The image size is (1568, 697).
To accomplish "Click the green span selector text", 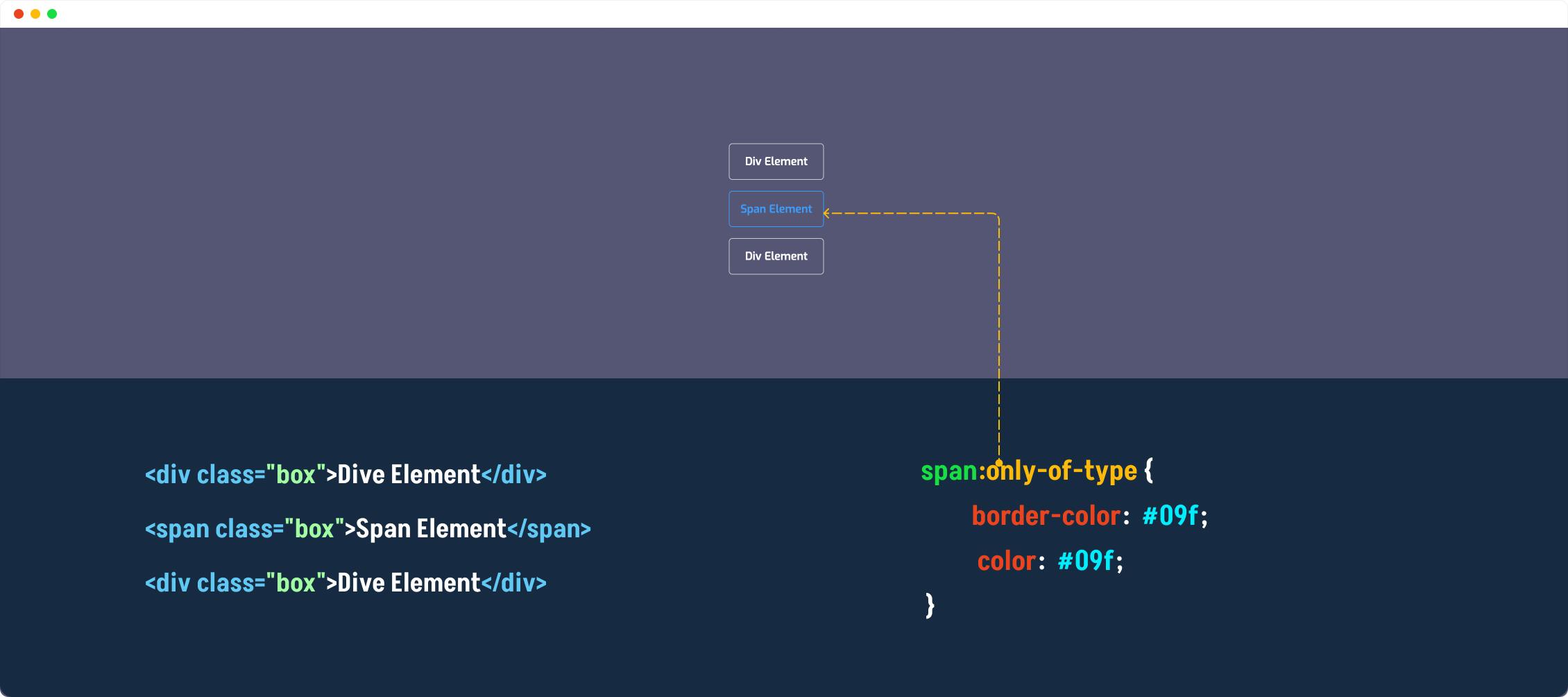I will pos(949,472).
